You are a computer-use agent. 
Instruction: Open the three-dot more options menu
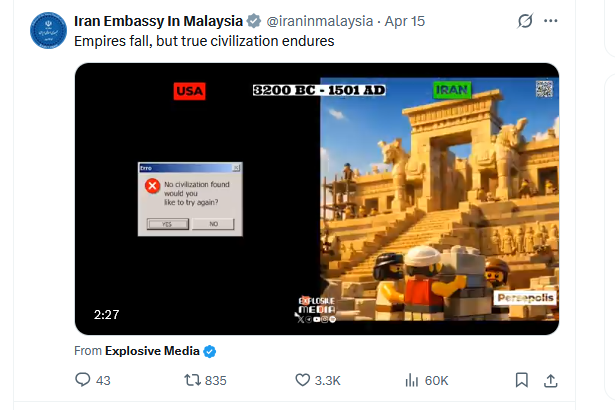pos(551,21)
